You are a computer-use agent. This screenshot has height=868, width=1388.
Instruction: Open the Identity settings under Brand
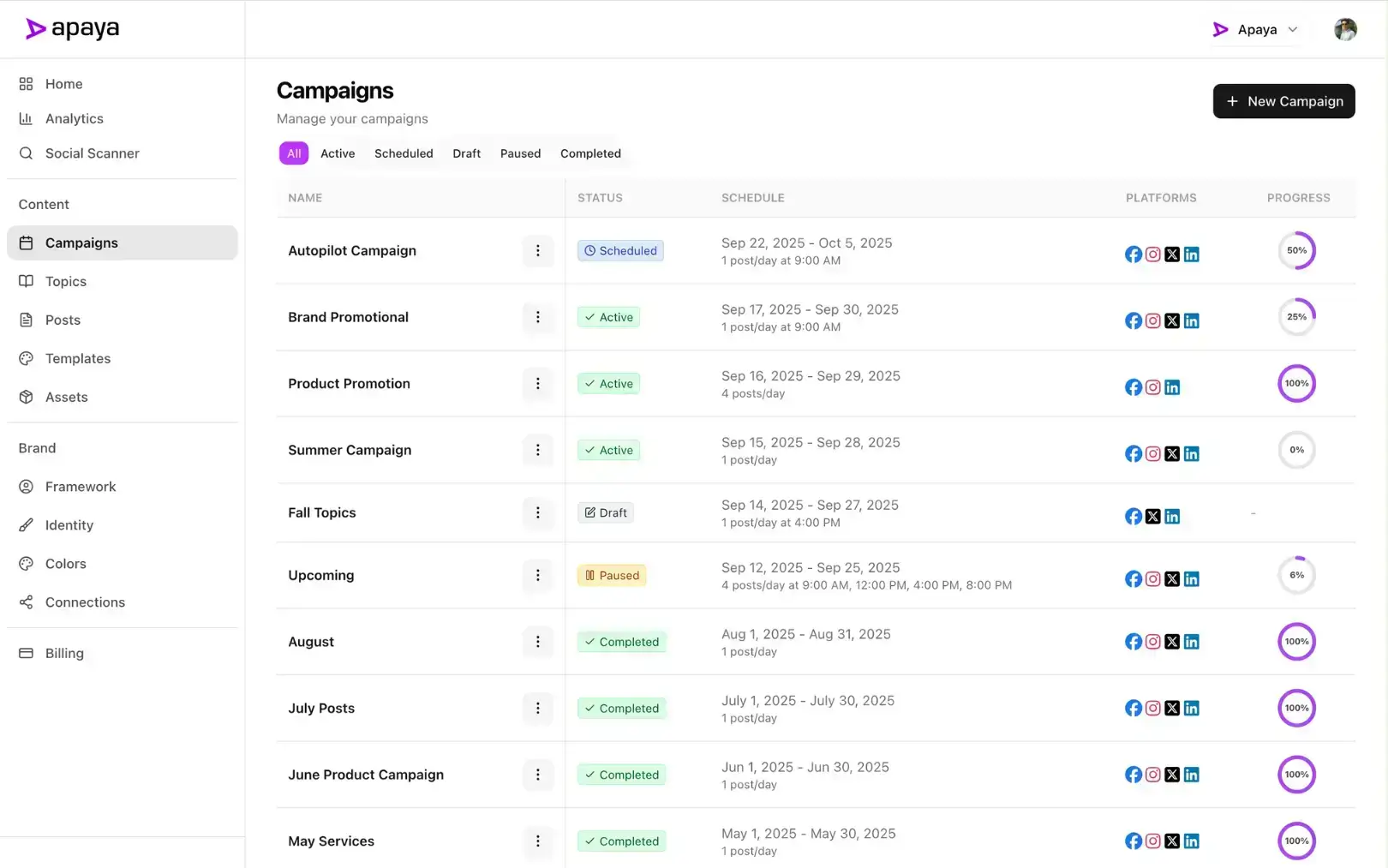(69, 525)
